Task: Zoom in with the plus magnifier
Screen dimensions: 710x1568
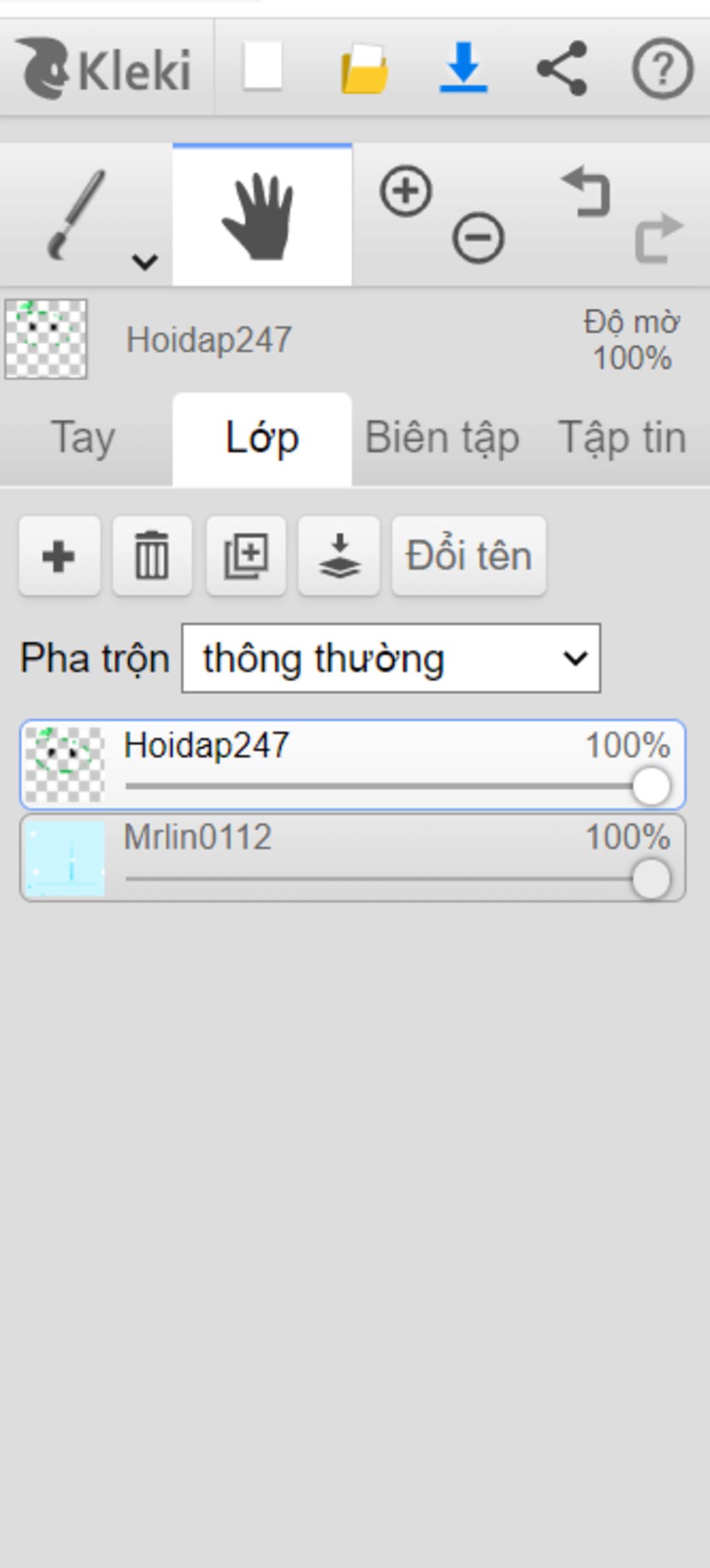Action: point(406,191)
